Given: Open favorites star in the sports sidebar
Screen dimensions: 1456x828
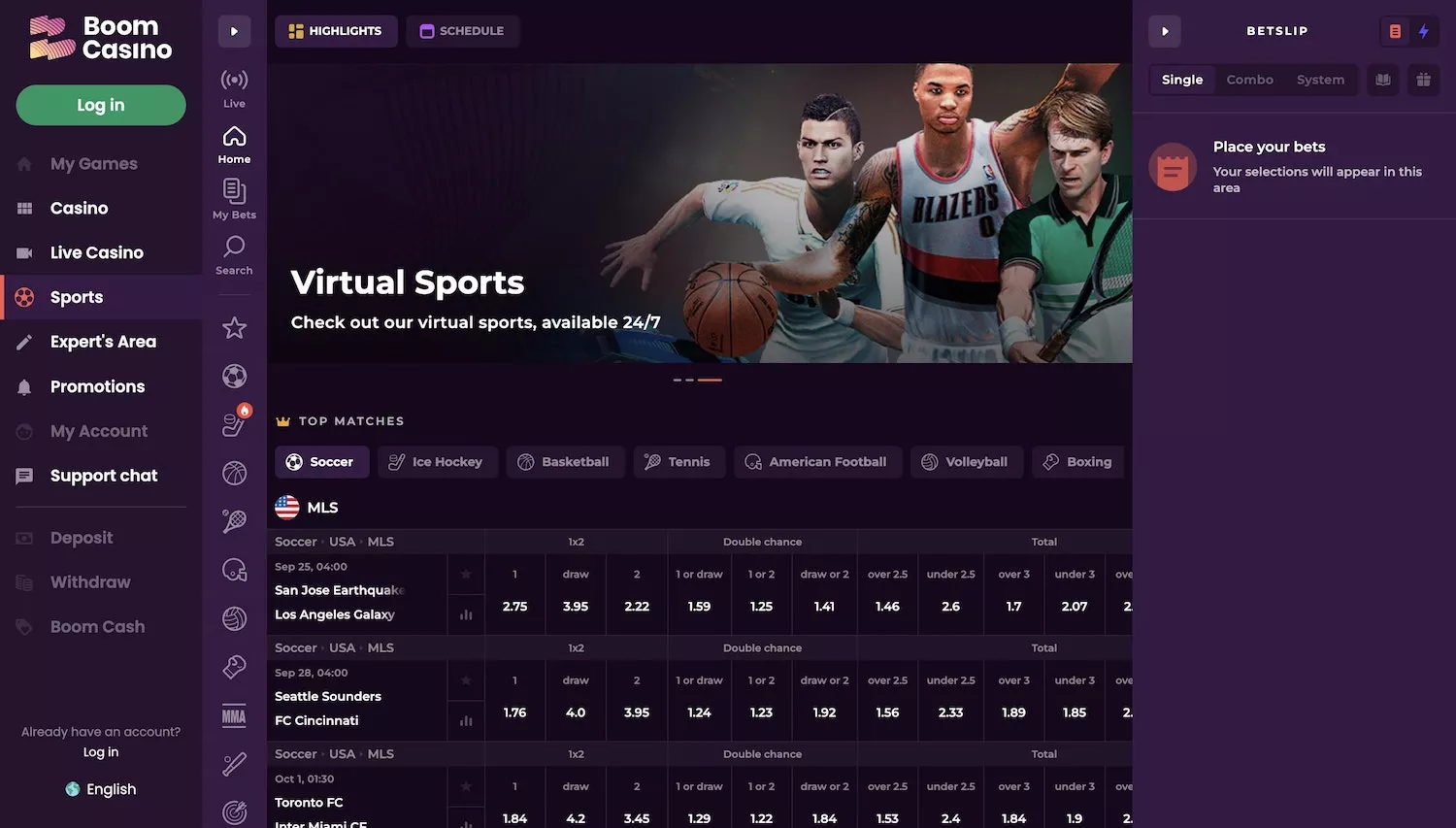Looking at the screenshot, I should [x=234, y=328].
